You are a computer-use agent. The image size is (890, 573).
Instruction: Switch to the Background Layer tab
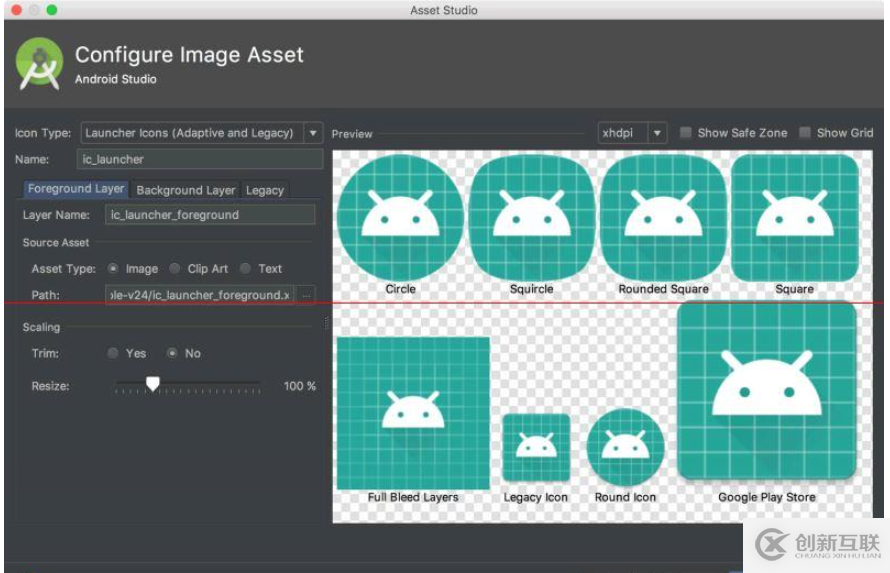(x=186, y=190)
